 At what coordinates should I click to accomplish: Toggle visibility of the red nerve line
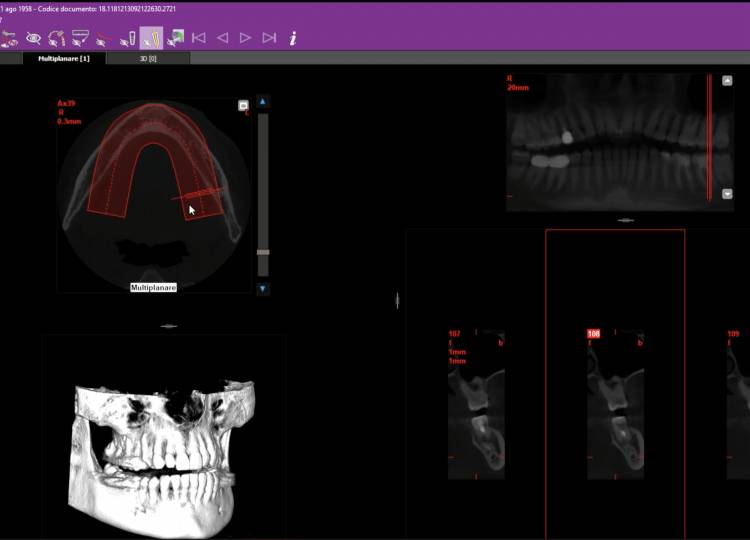103,38
